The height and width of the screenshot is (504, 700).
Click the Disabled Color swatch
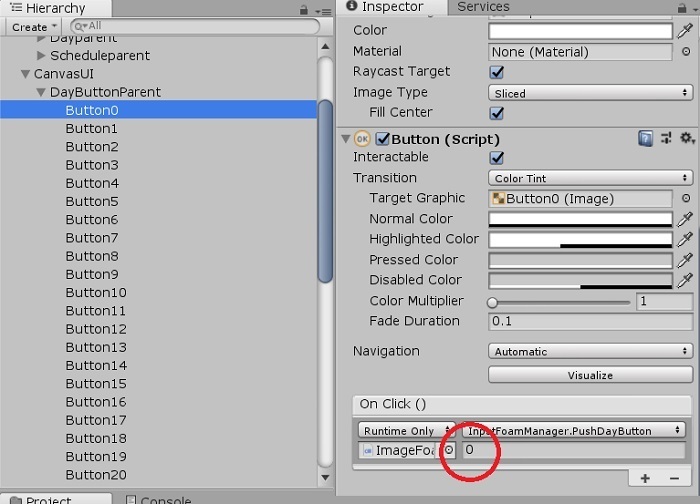tap(580, 280)
